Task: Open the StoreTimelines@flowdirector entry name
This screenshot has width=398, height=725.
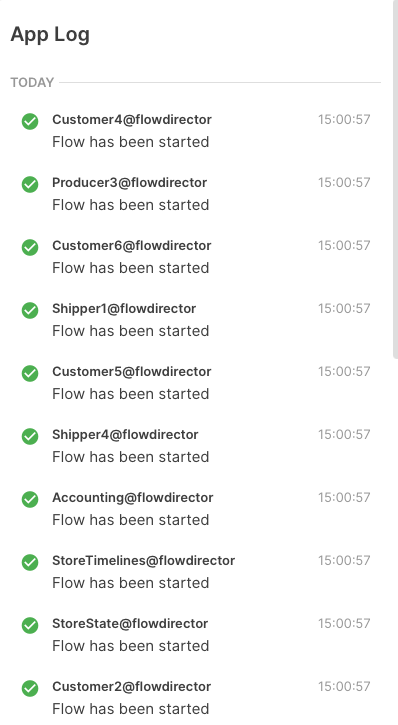Action: coord(143,560)
